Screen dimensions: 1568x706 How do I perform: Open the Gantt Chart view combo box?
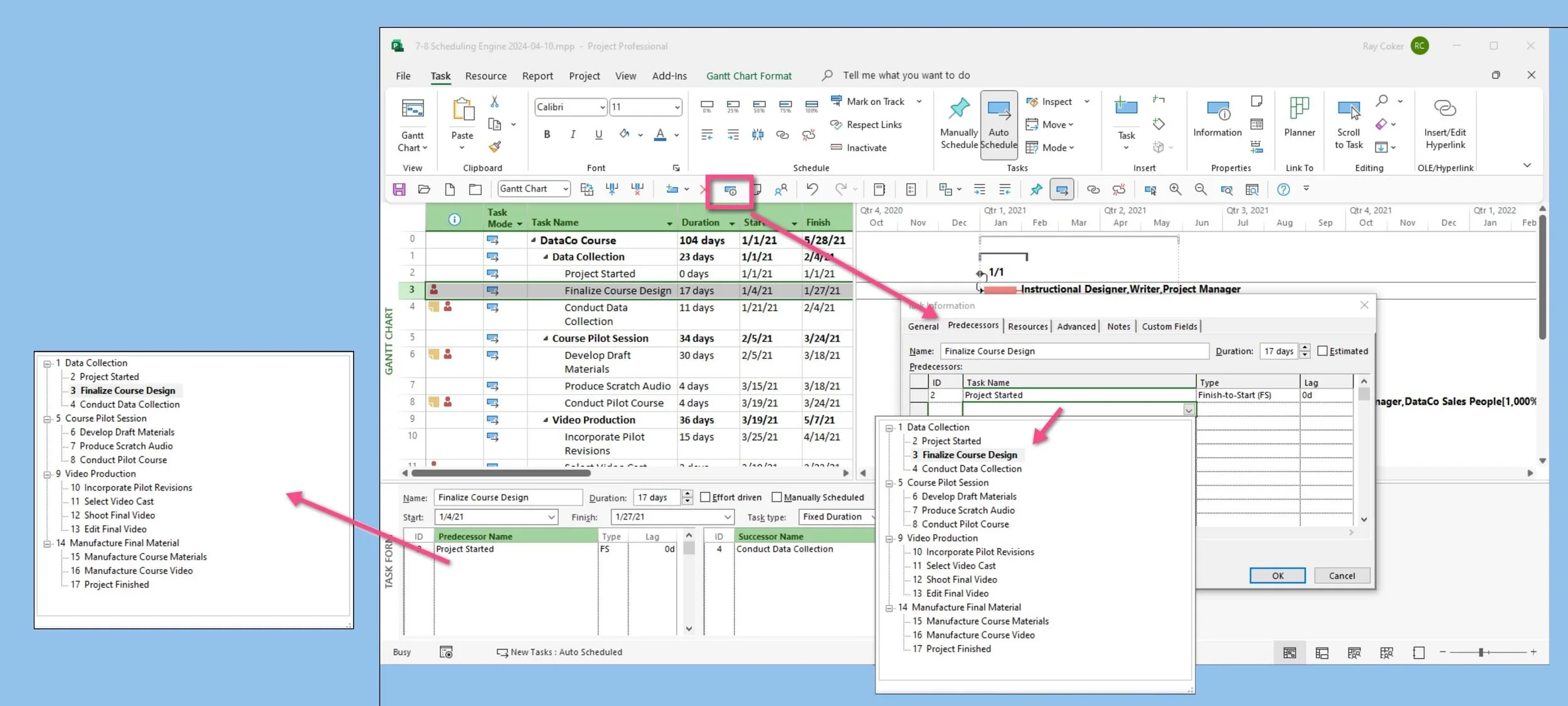pyautogui.click(x=565, y=189)
